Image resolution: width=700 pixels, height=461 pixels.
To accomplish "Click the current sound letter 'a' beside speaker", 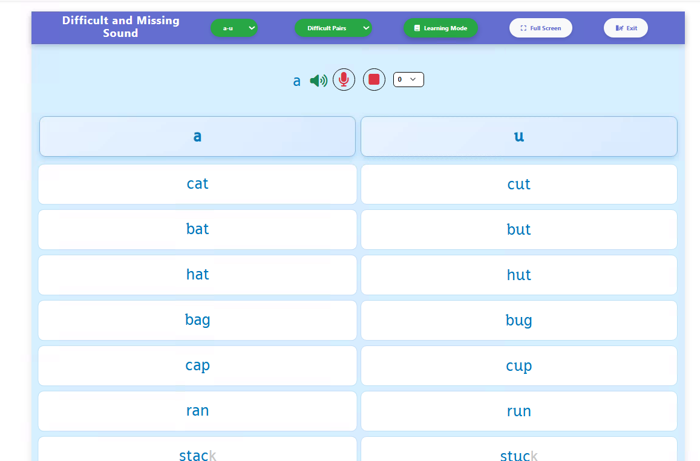I will point(296,81).
